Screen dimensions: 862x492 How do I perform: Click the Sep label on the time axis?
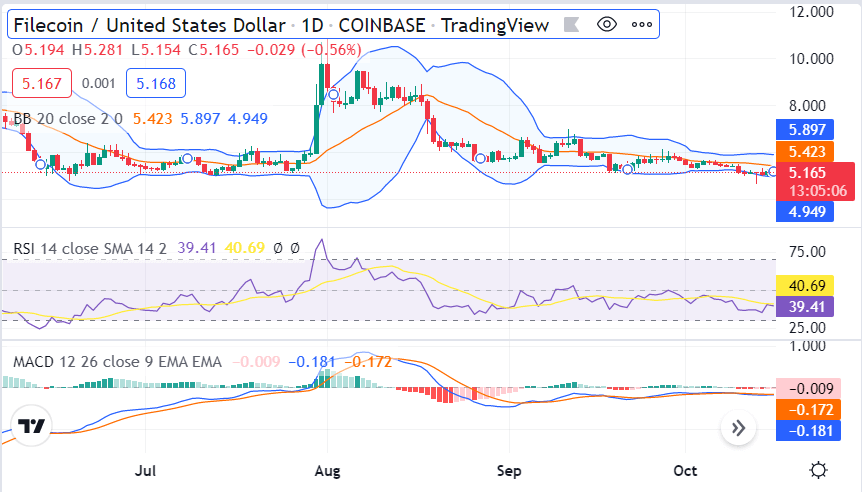[509, 471]
